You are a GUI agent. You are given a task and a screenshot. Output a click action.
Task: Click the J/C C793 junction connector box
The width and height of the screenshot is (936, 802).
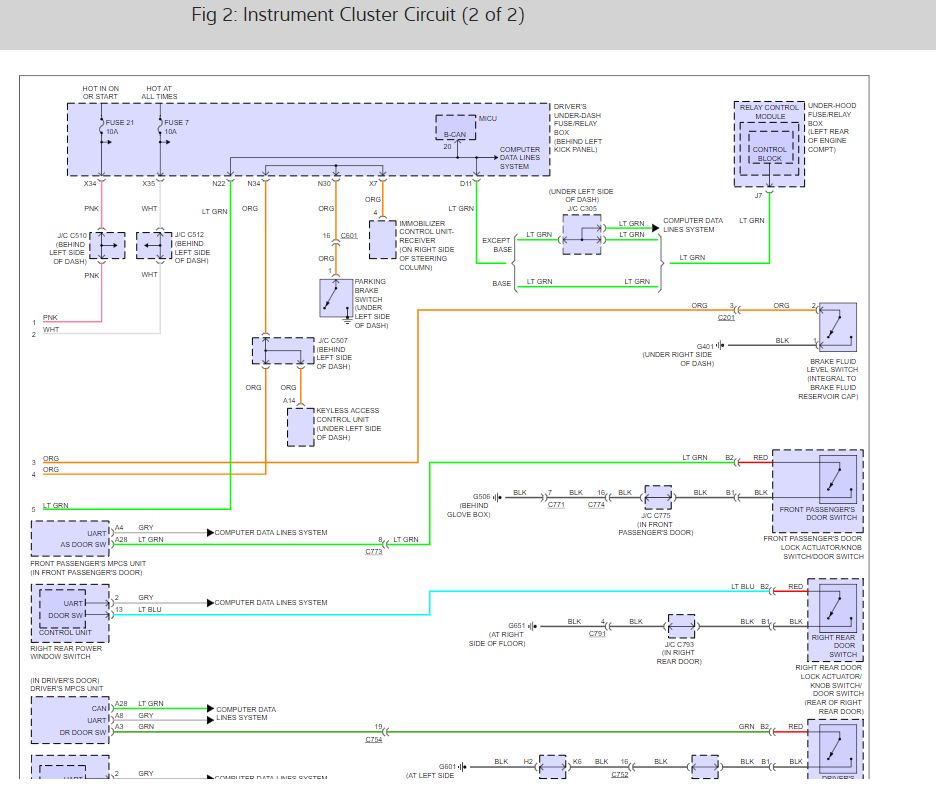pos(681,626)
